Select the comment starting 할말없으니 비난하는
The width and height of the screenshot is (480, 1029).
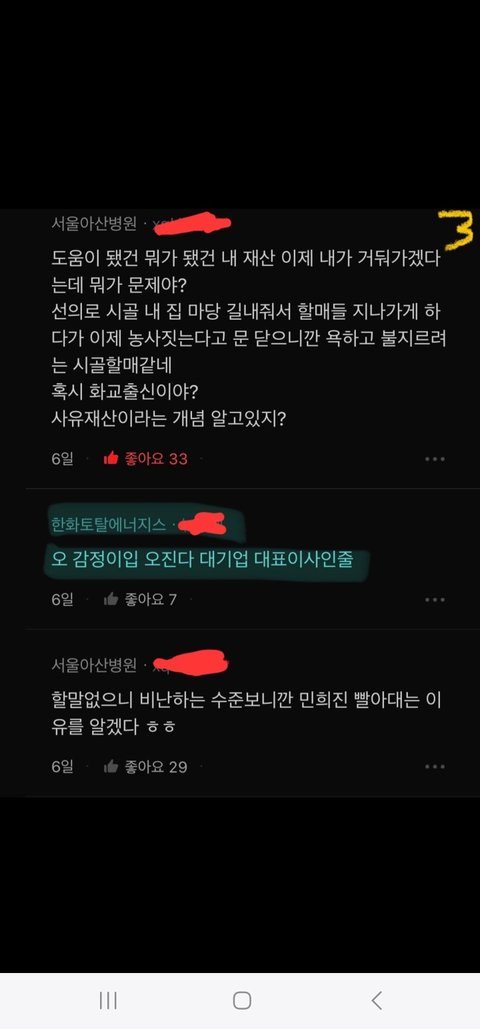pos(246,714)
